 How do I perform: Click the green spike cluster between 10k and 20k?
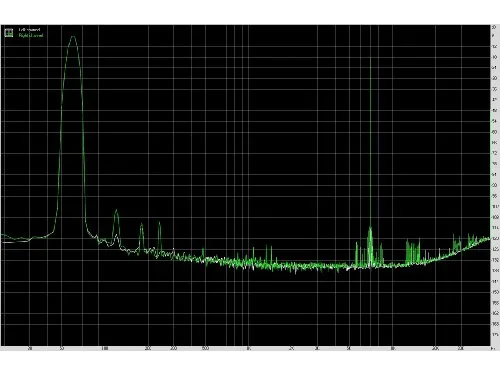[413, 252]
